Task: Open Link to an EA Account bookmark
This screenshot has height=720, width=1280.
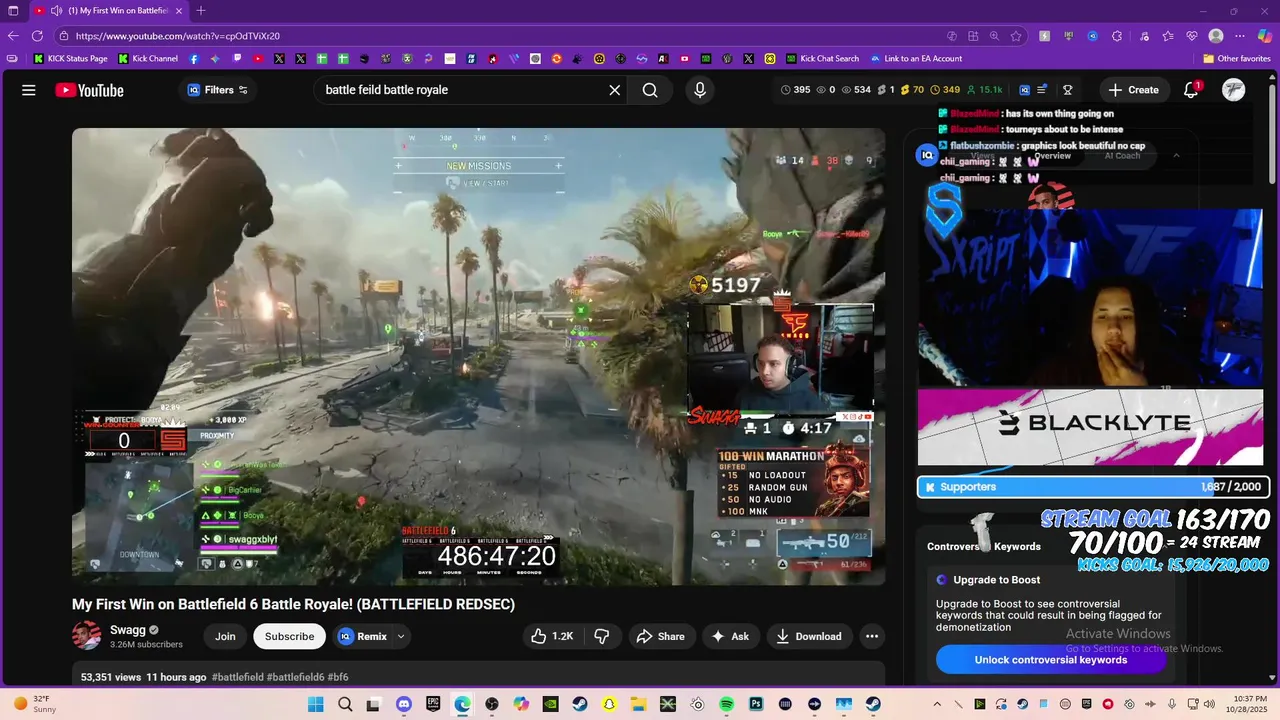Action: (916, 59)
